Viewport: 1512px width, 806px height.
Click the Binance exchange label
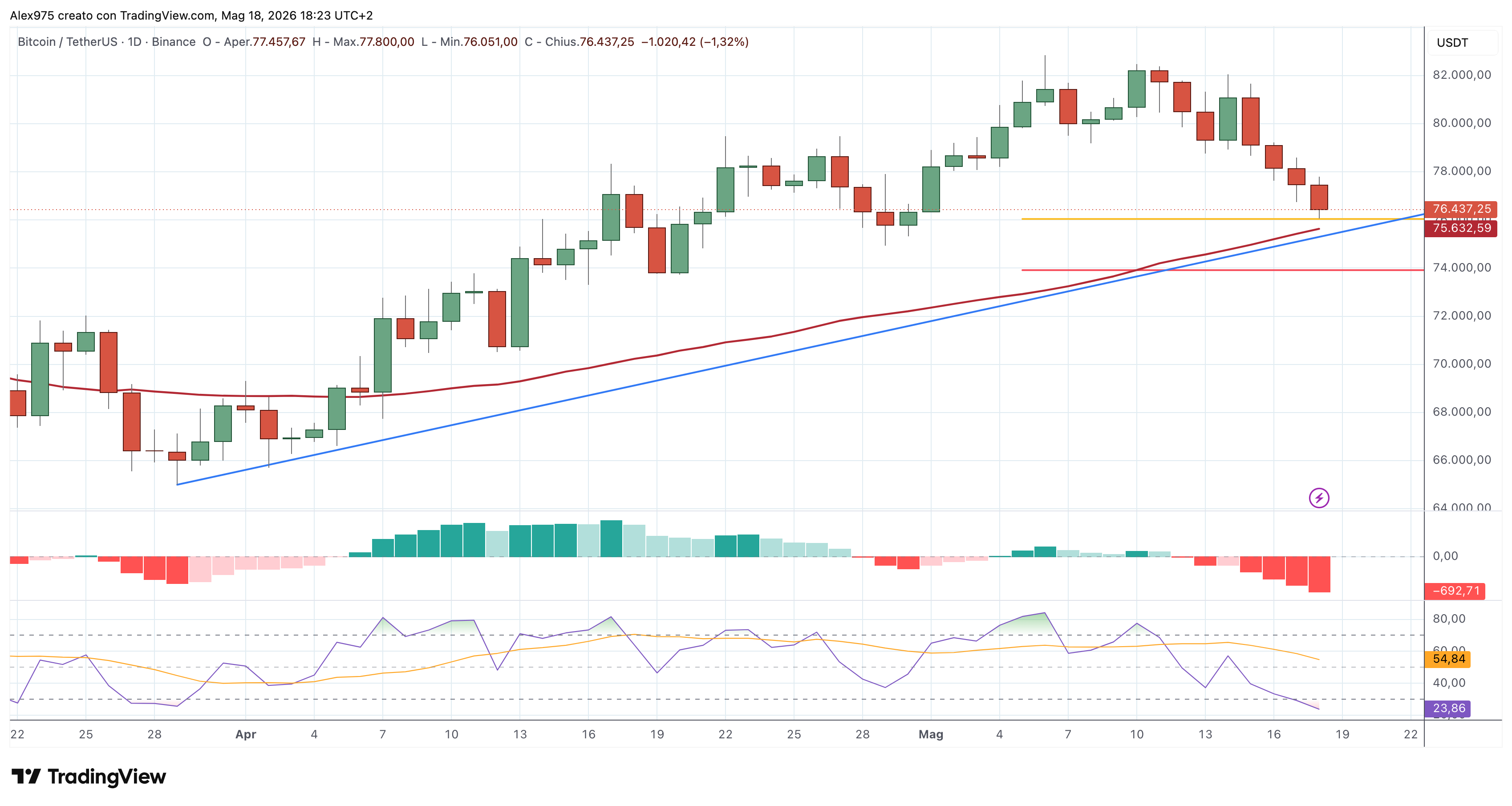pos(174,42)
